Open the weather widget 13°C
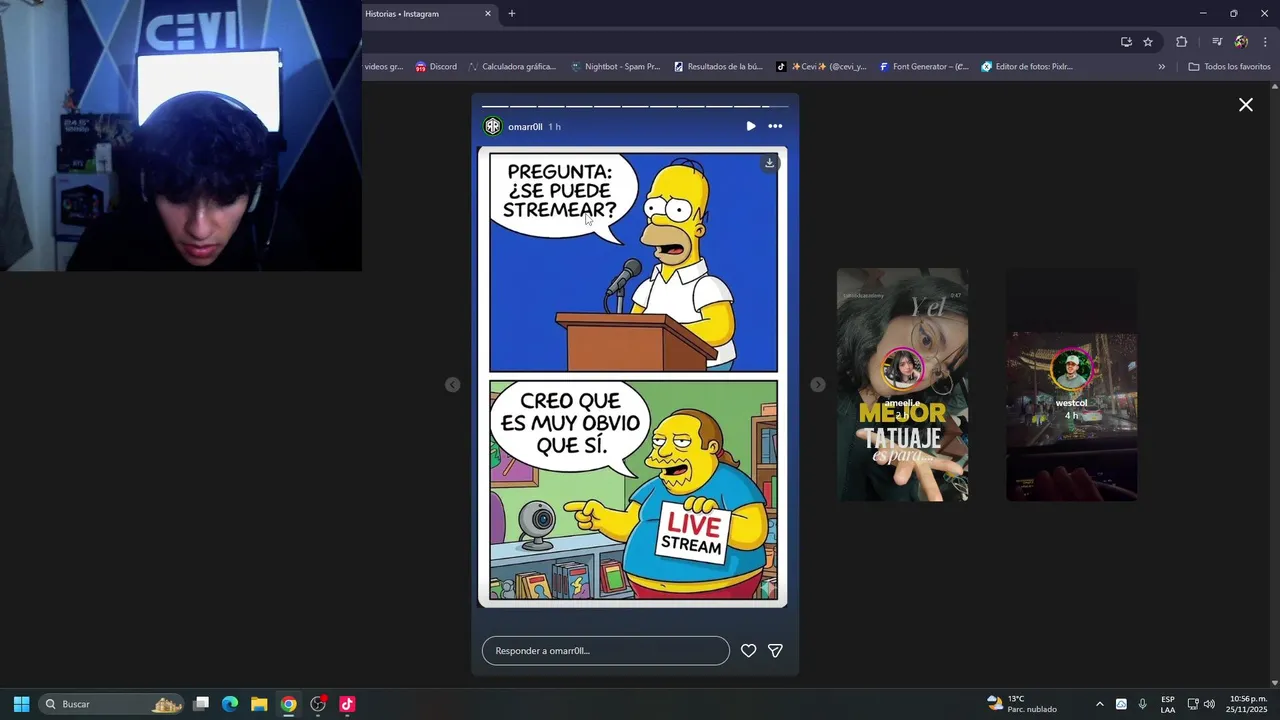Image resolution: width=1280 pixels, height=720 pixels. pyautogui.click(x=1021, y=704)
